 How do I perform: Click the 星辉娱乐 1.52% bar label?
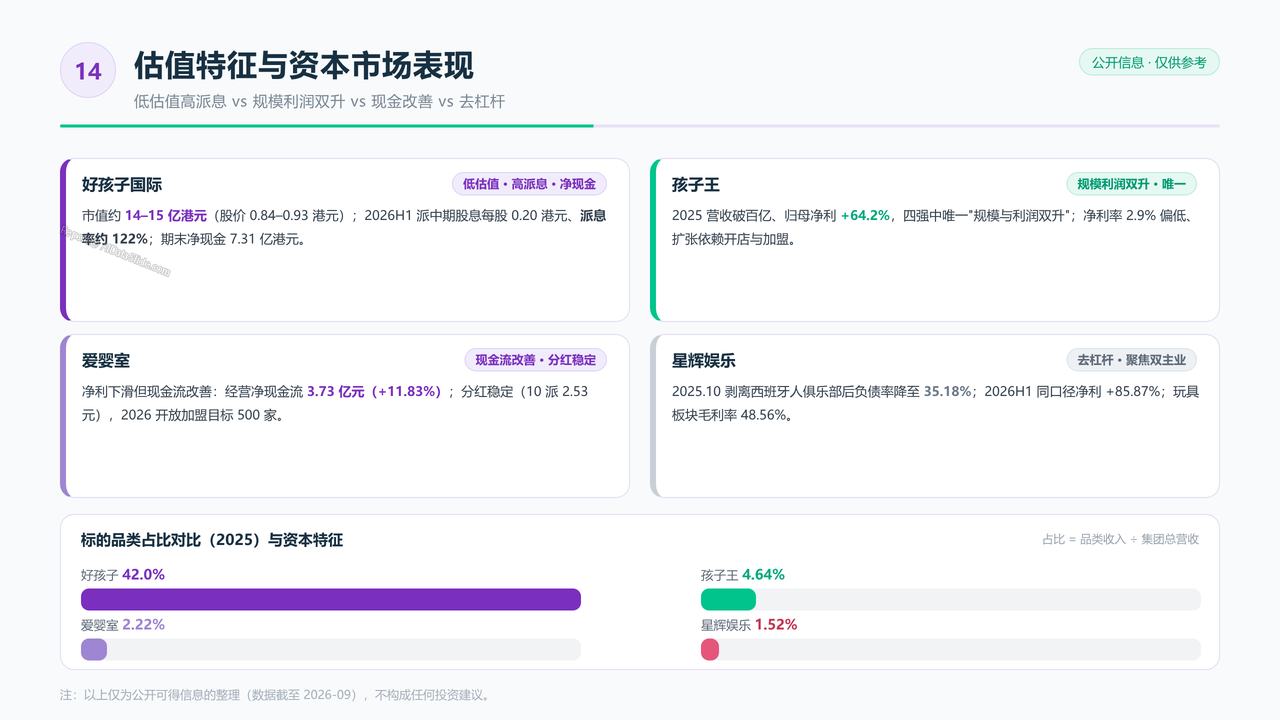(x=749, y=625)
